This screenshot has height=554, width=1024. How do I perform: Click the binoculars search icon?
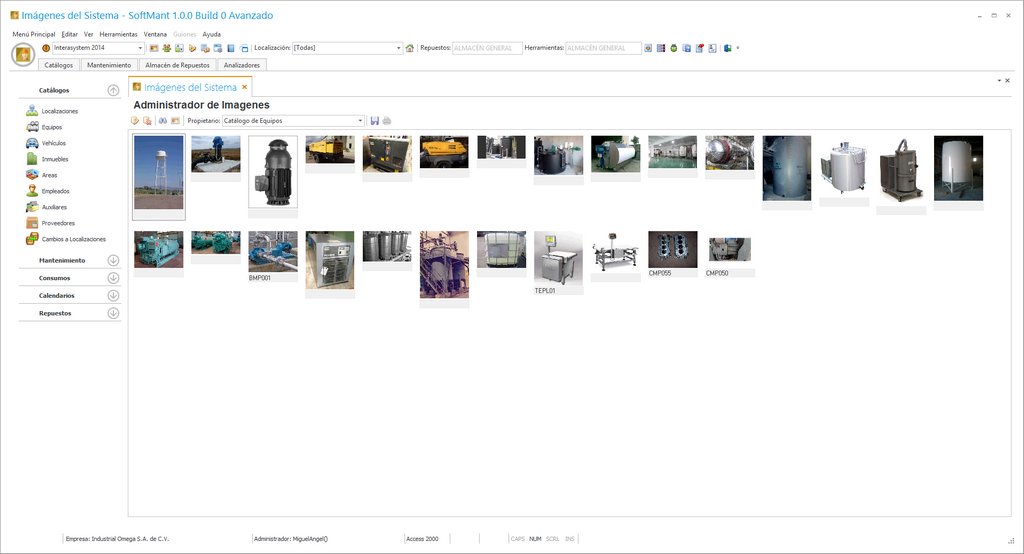pyautogui.click(x=163, y=121)
